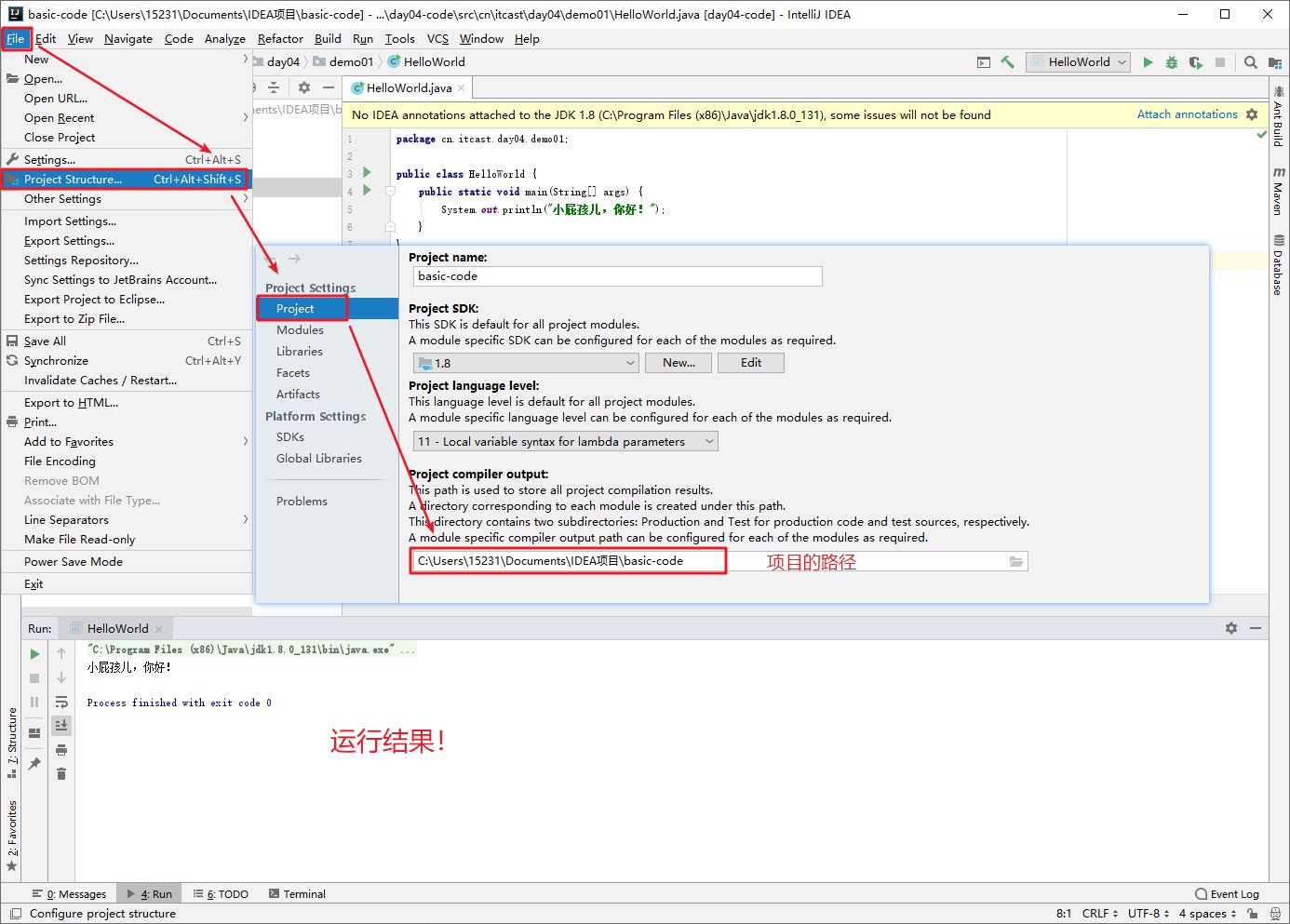
Task: Expand the Line Separators submenu
Action: (127, 520)
